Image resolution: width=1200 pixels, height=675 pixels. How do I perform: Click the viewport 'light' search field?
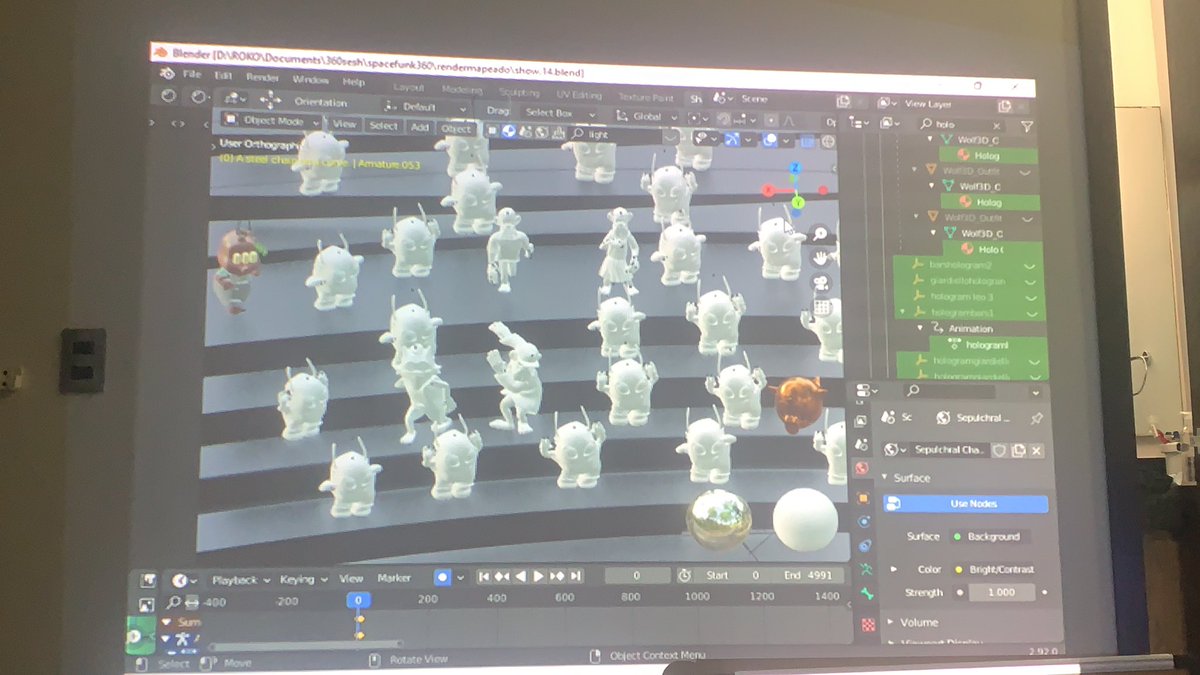(x=616, y=134)
